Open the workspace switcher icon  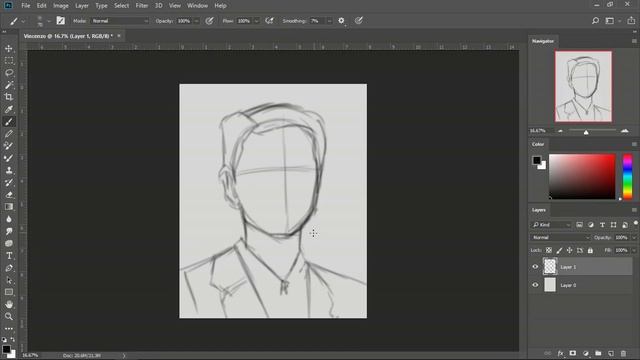(610, 21)
